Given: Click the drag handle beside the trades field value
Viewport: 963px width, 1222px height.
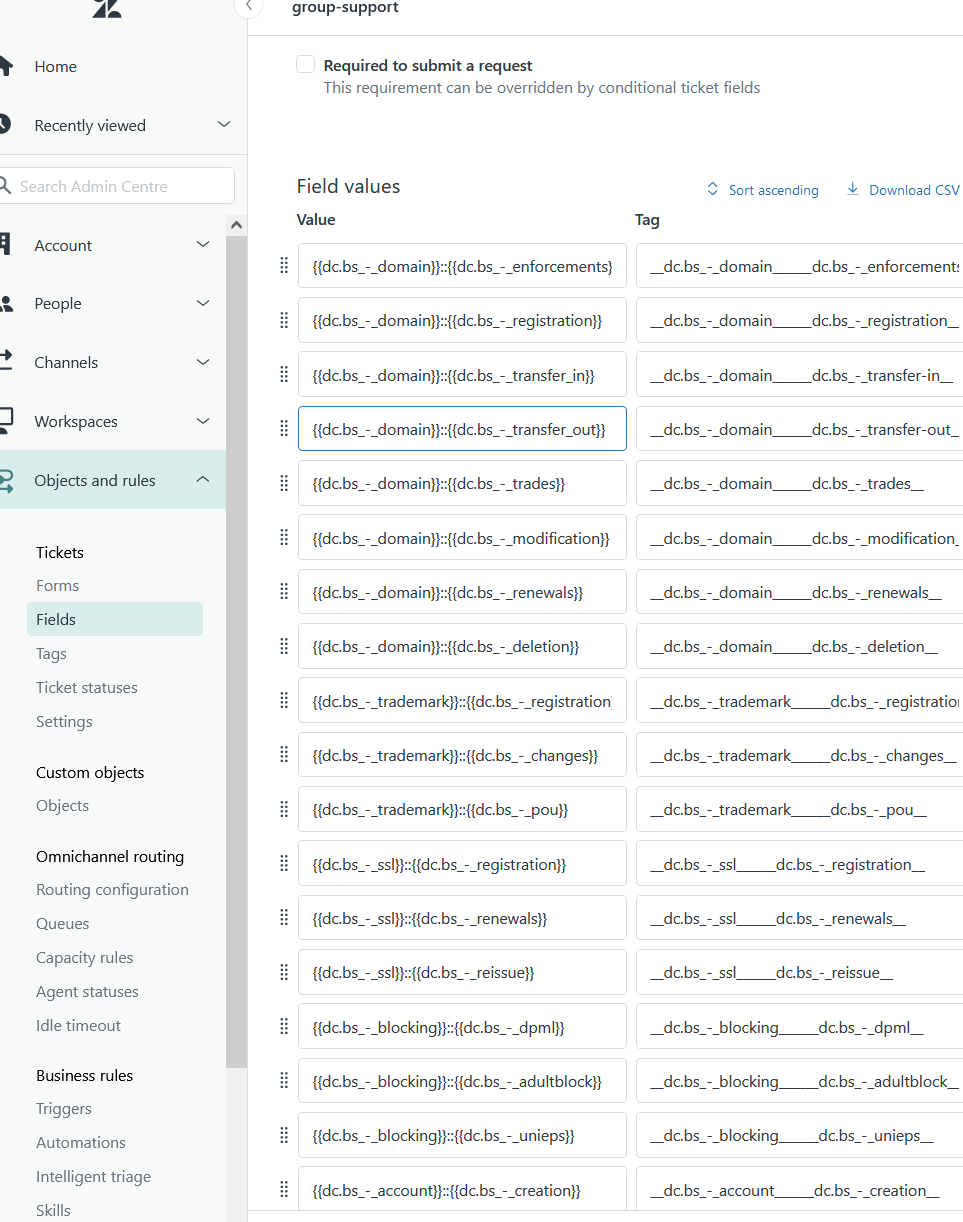Looking at the screenshot, I should point(283,483).
